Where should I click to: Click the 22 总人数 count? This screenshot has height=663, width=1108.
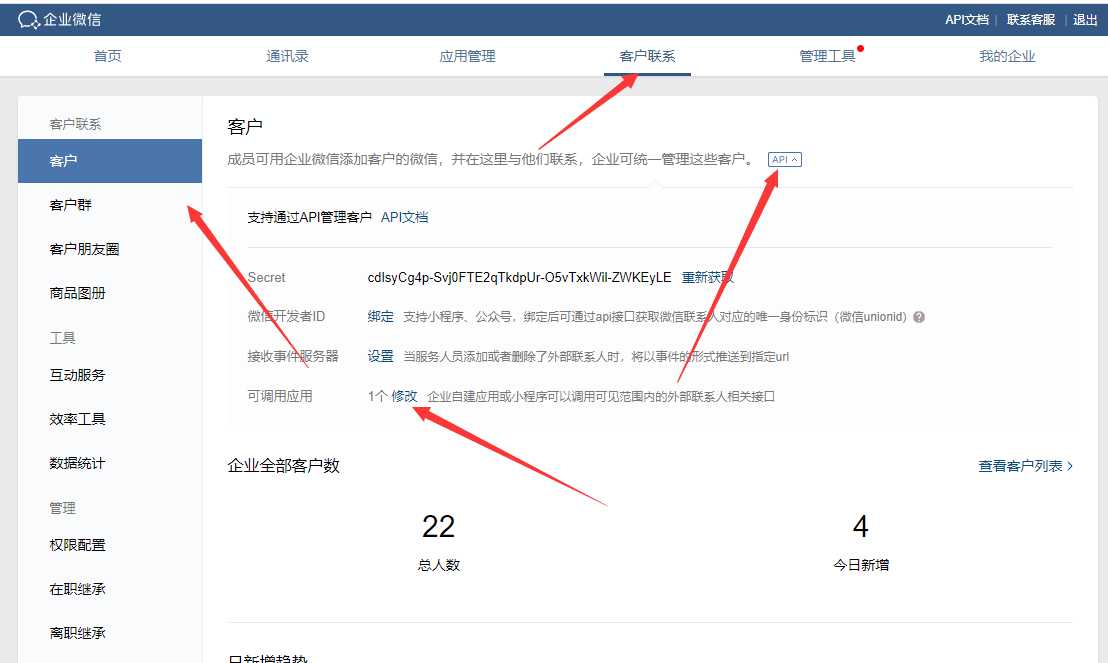pyautogui.click(x=438, y=527)
